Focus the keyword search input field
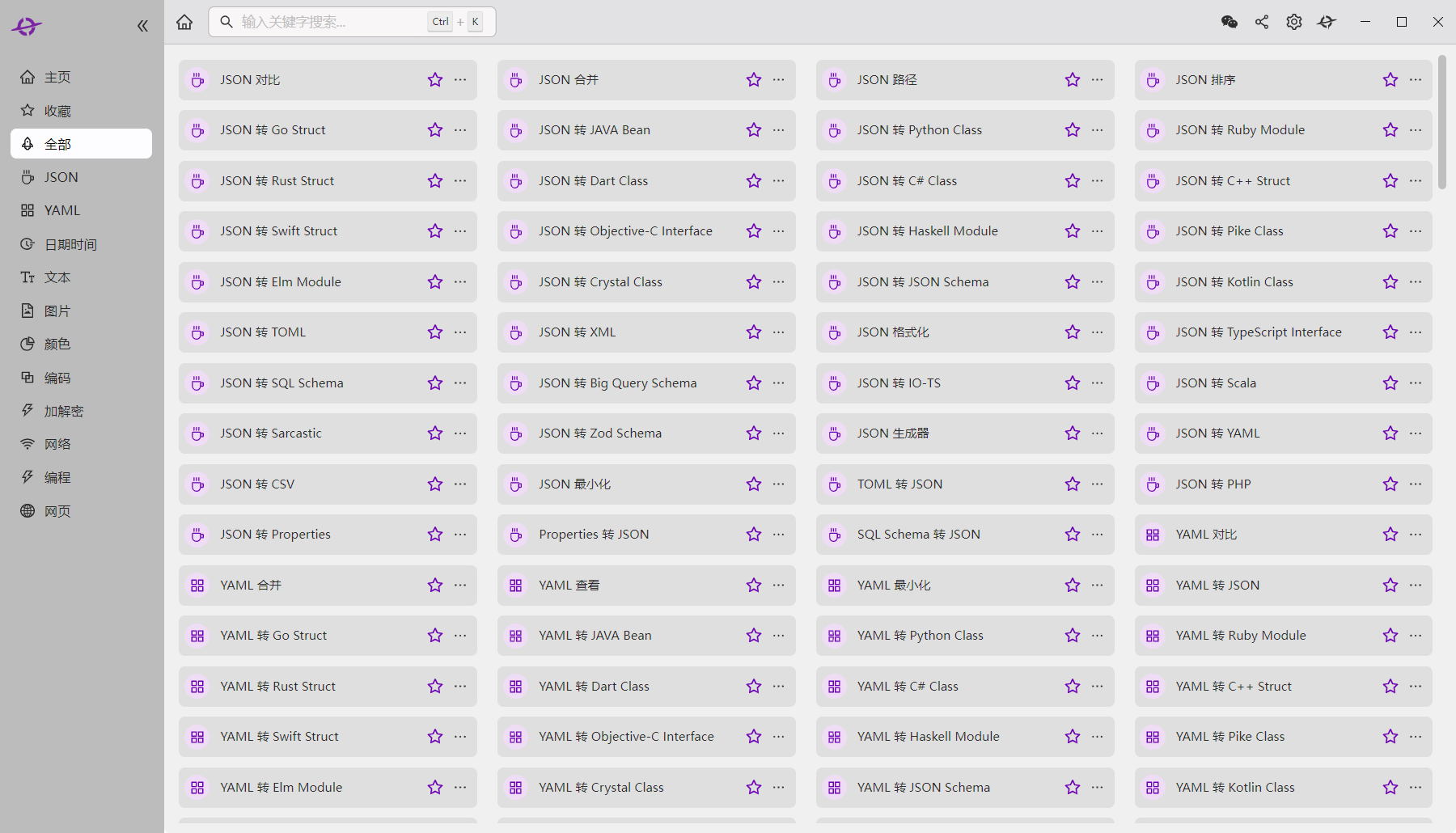 332,22
